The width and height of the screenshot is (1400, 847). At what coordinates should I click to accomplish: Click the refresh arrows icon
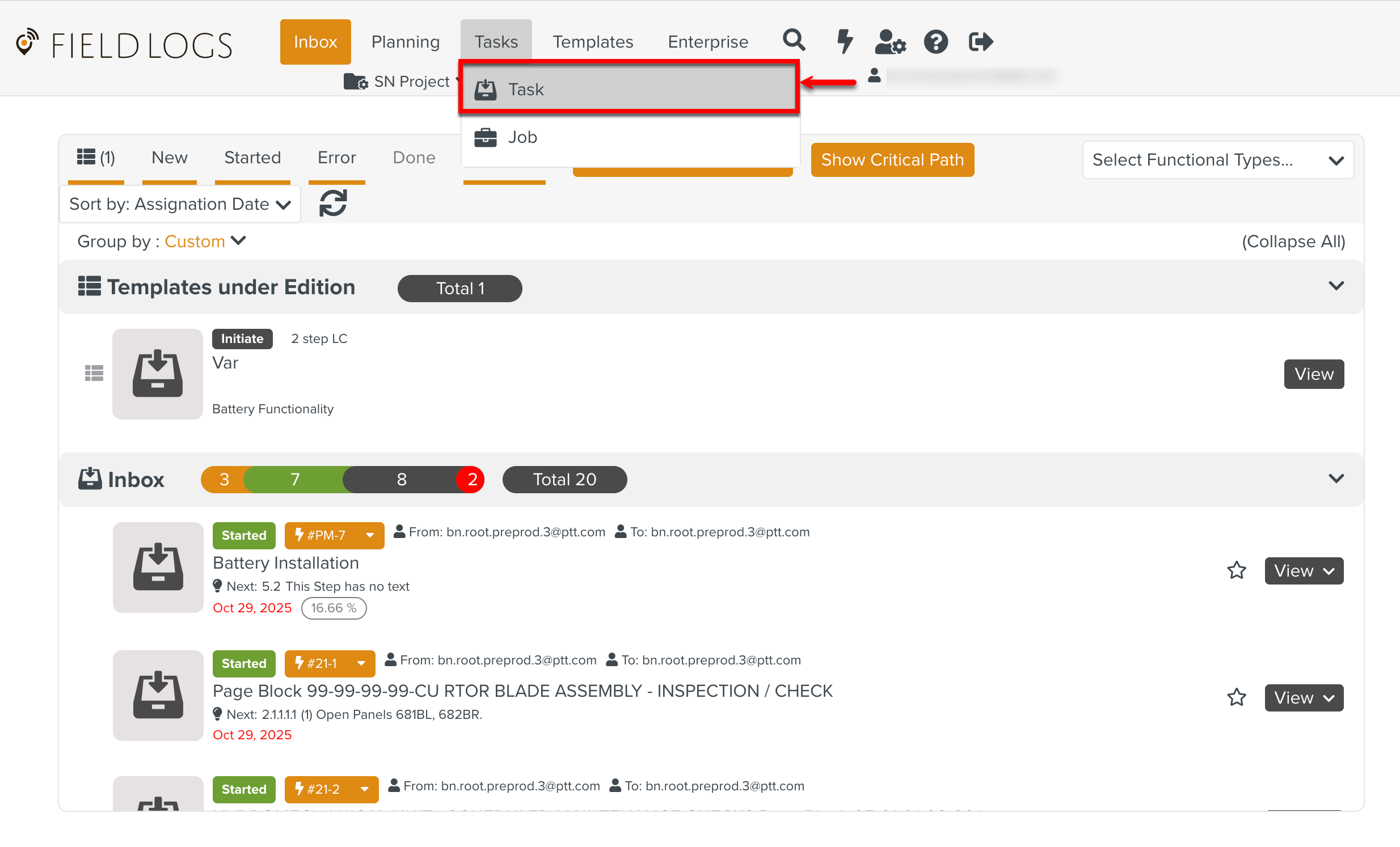coord(333,203)
